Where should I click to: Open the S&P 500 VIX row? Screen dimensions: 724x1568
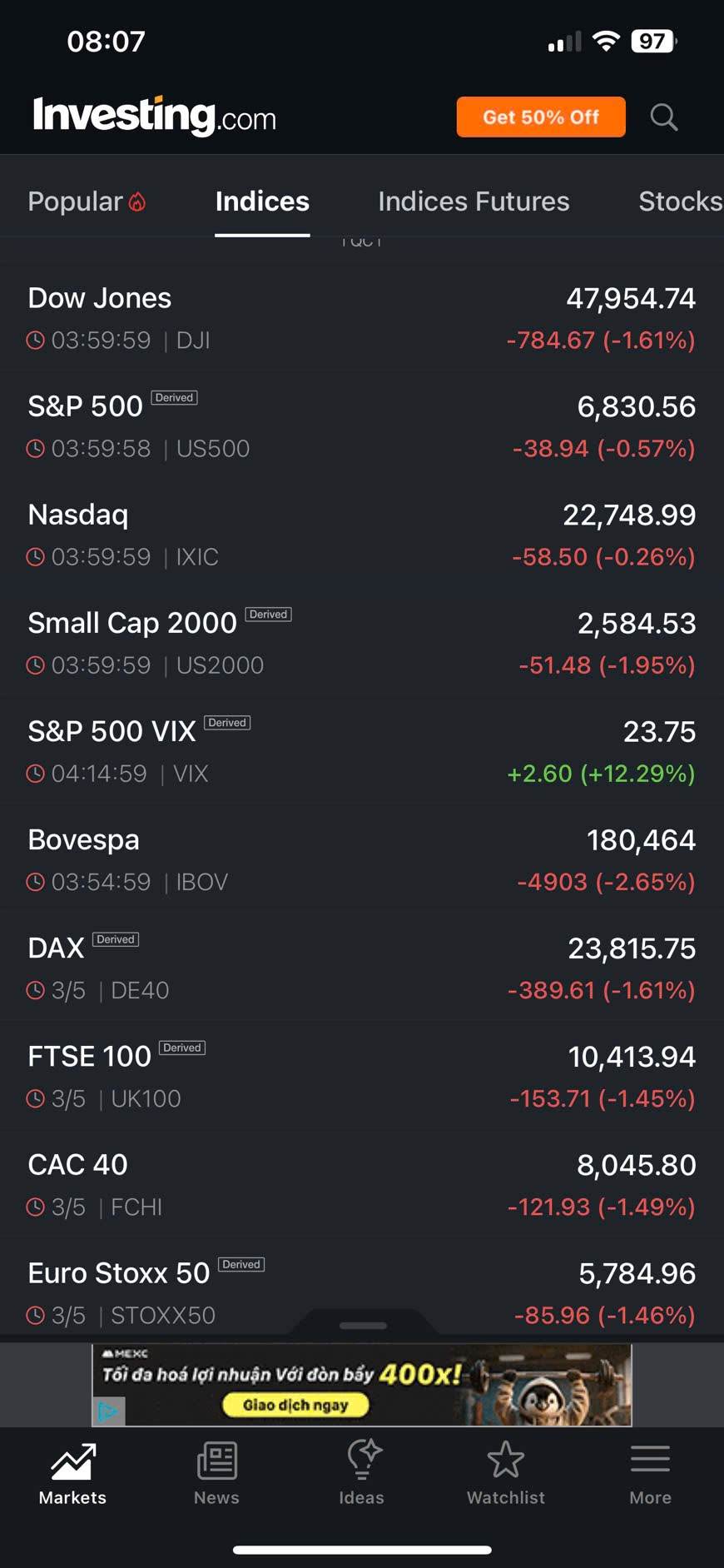(362, 752)
